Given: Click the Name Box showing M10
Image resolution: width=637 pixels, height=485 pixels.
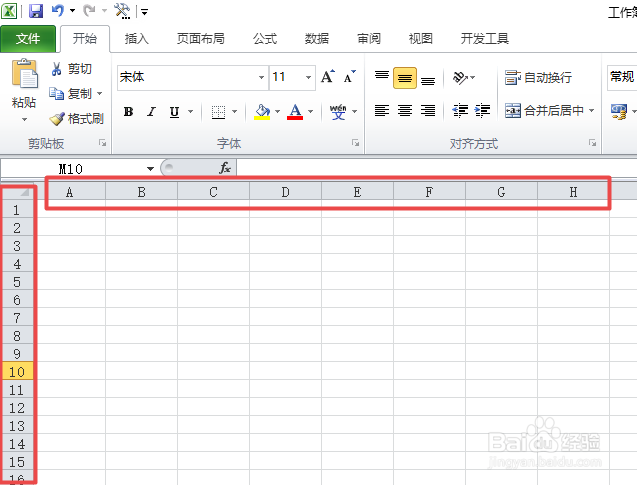Looking at the screenshot, I should [71, 169].
